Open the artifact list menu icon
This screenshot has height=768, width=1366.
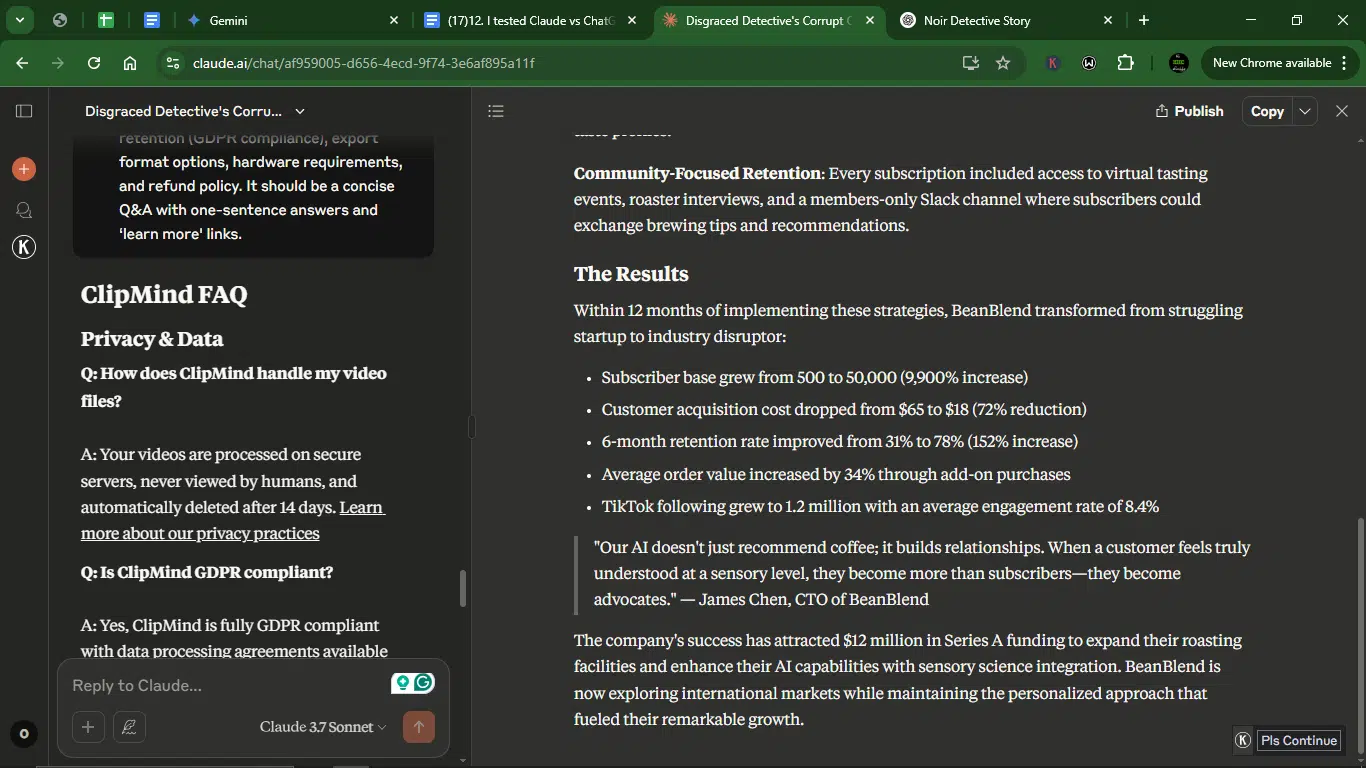pyautogui.click(x=496, y=111)
